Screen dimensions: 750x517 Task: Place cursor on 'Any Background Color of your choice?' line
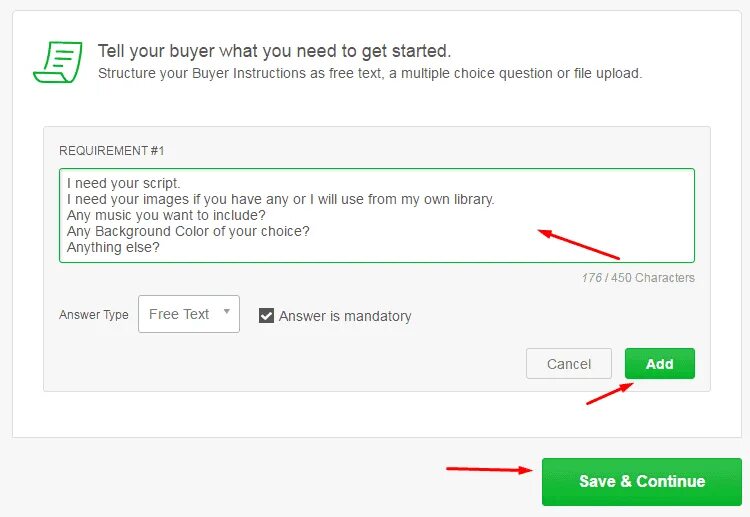click(188, 231)
